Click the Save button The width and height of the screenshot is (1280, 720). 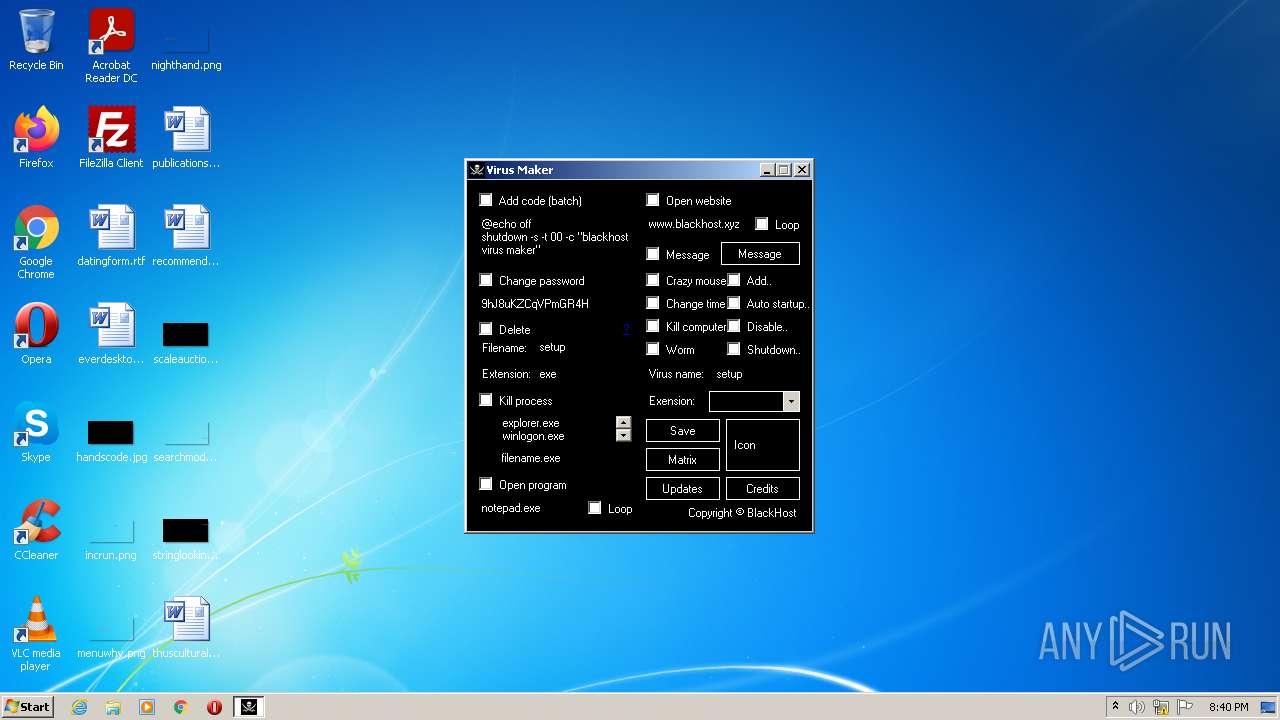coord(683,431)
